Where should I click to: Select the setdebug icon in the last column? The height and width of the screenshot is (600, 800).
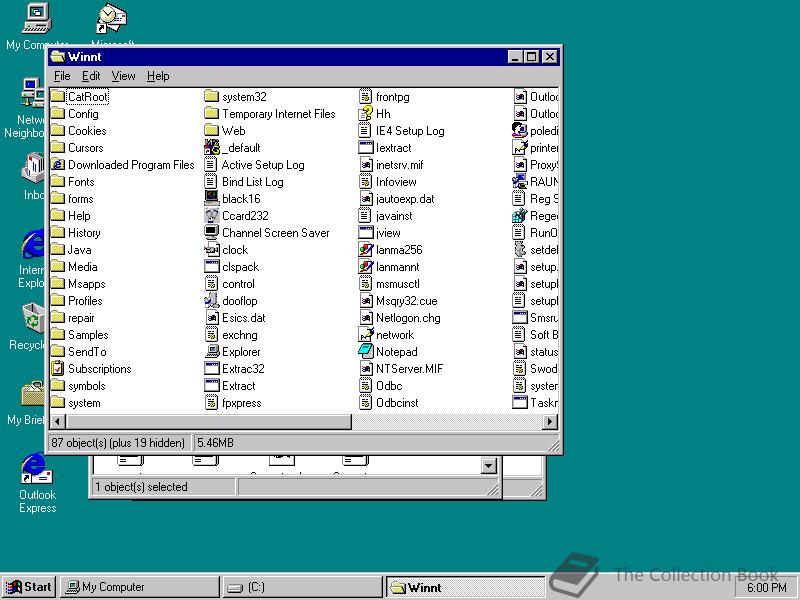[519, 249]
